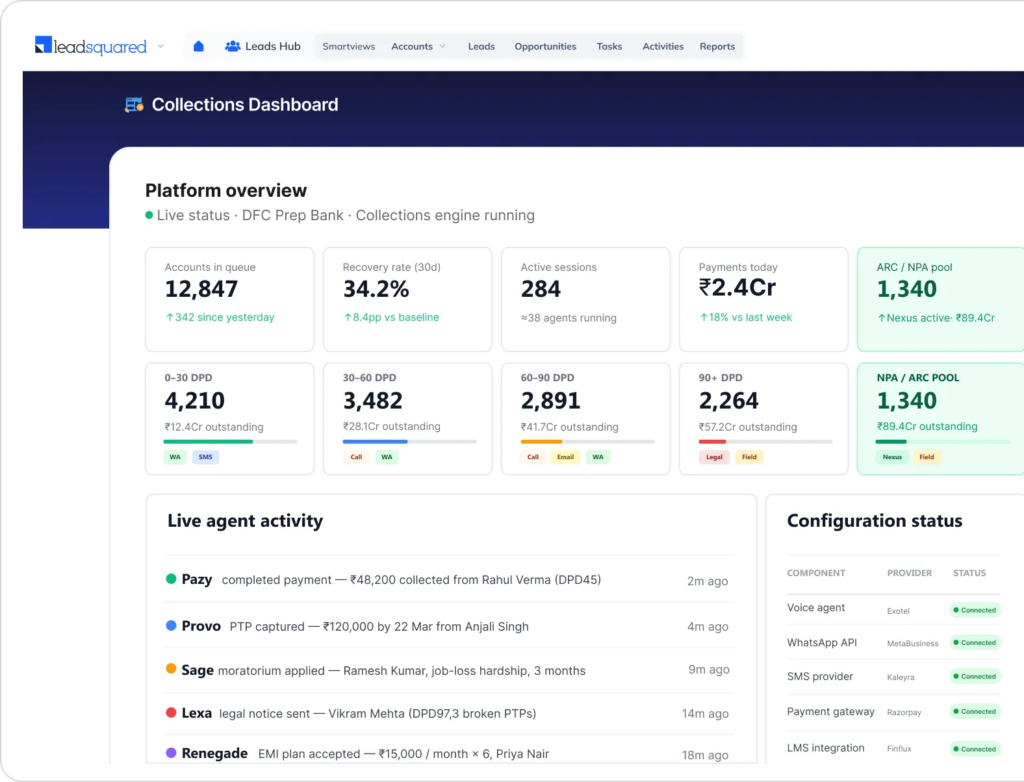Click the green dot beside Pazy

[x=171, y=579]
